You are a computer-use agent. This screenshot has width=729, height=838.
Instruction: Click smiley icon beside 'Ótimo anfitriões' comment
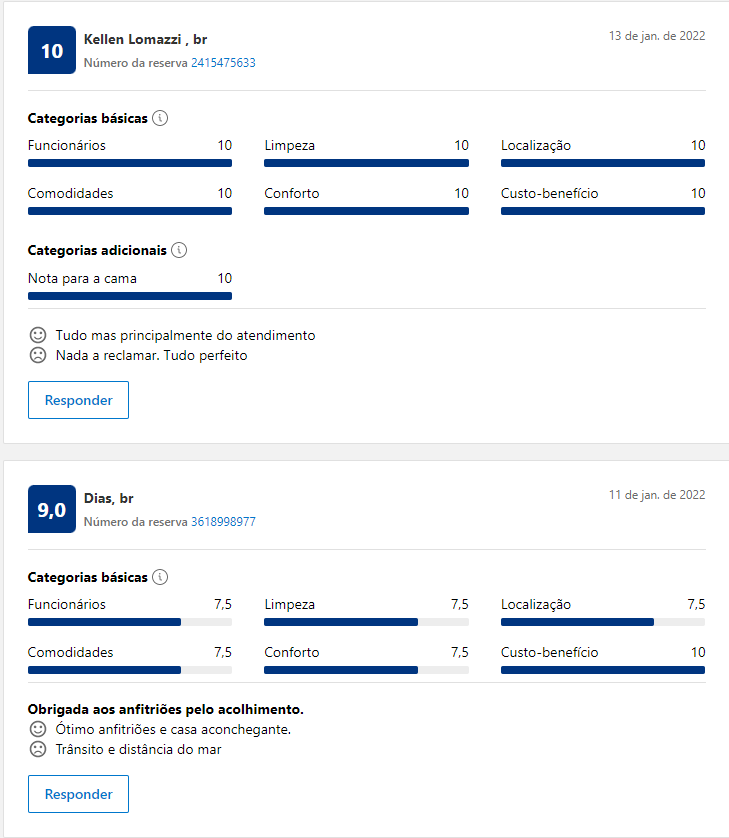pos(38,729)
